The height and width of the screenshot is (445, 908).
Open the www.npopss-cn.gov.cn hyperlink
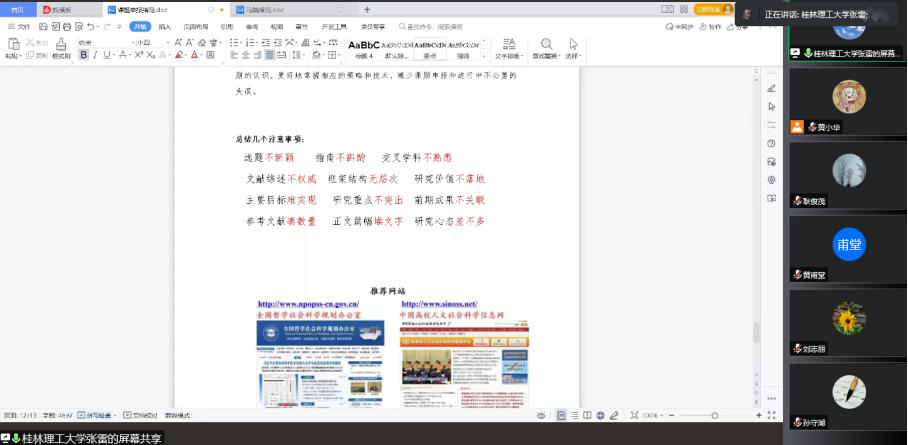pos(308,304)
